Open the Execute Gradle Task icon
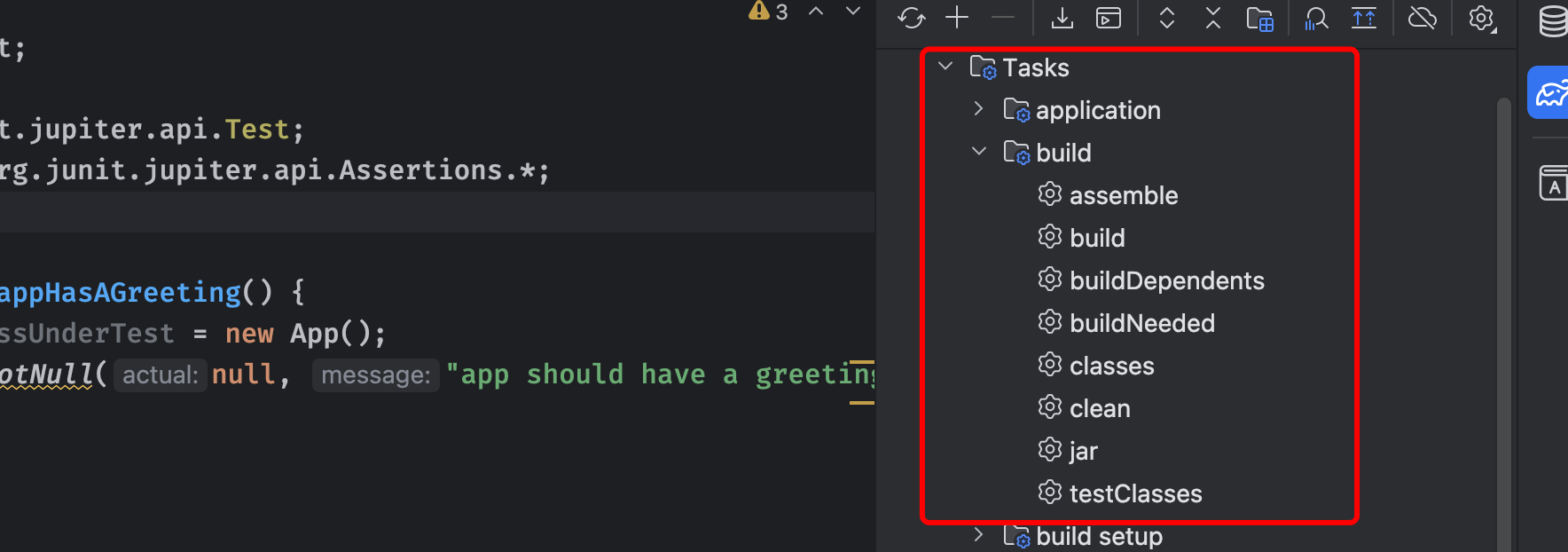The image size is (1568, 552). click(x=1109, y=18)
